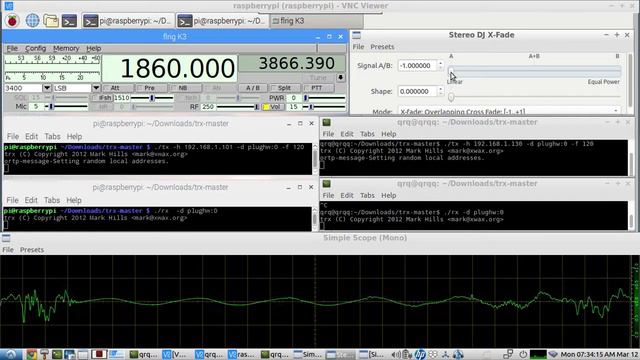Open the LSB mode dropdown arrow
The height and width of the screenshot is (360, 640).
pyautogui.click(x=96, y=88)
